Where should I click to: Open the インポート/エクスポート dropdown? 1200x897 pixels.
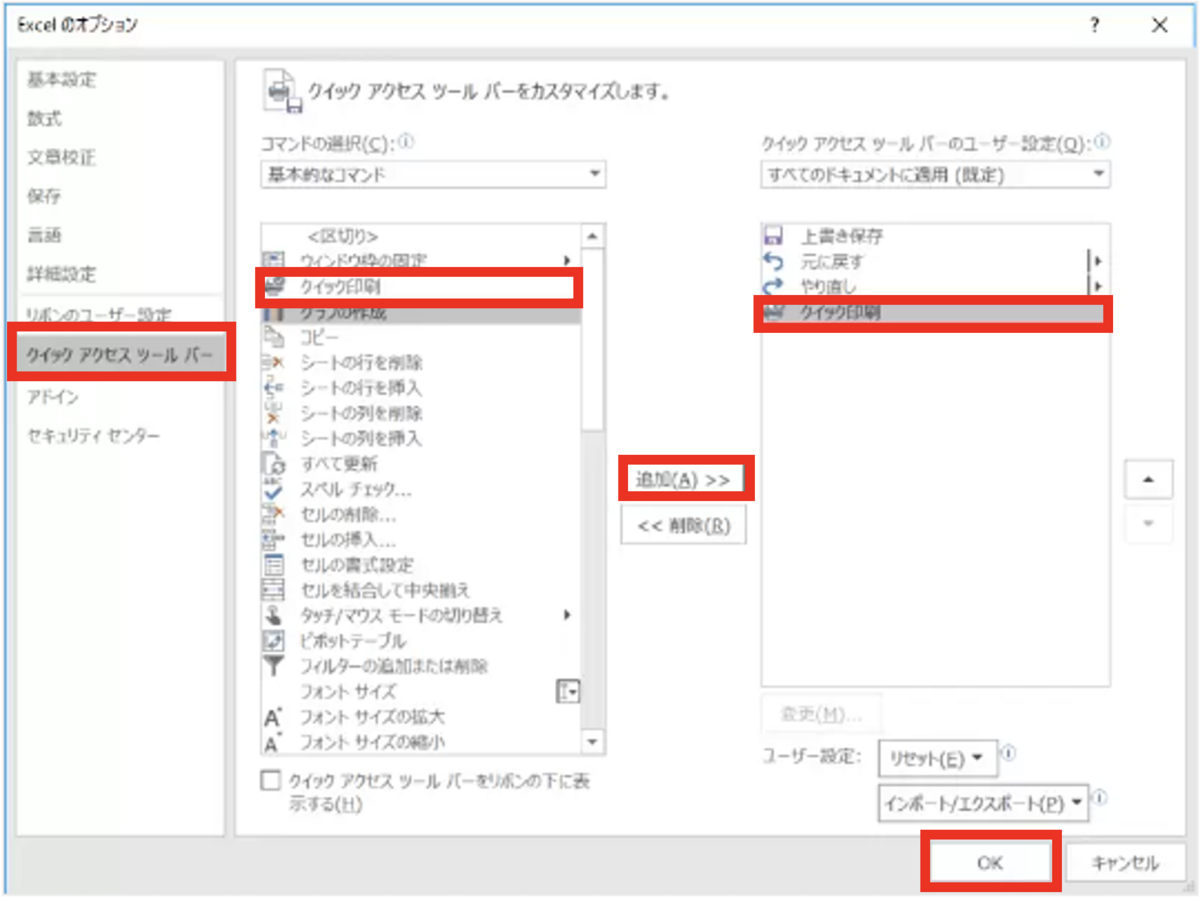(983, 803)
